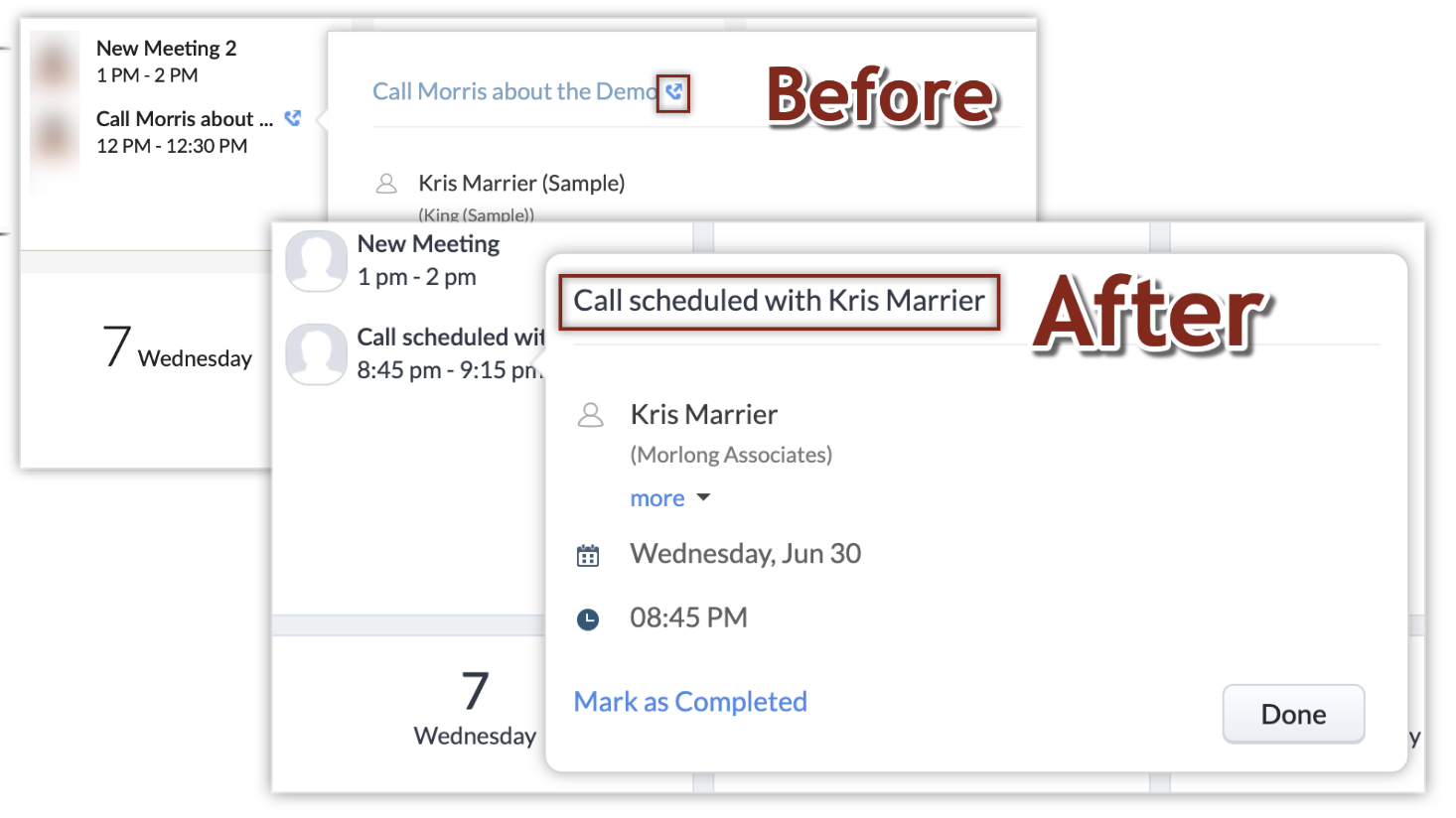Click the blurred avatar next to New Meeting 2
The image size is (1456, 818).
tap(54, 63)
